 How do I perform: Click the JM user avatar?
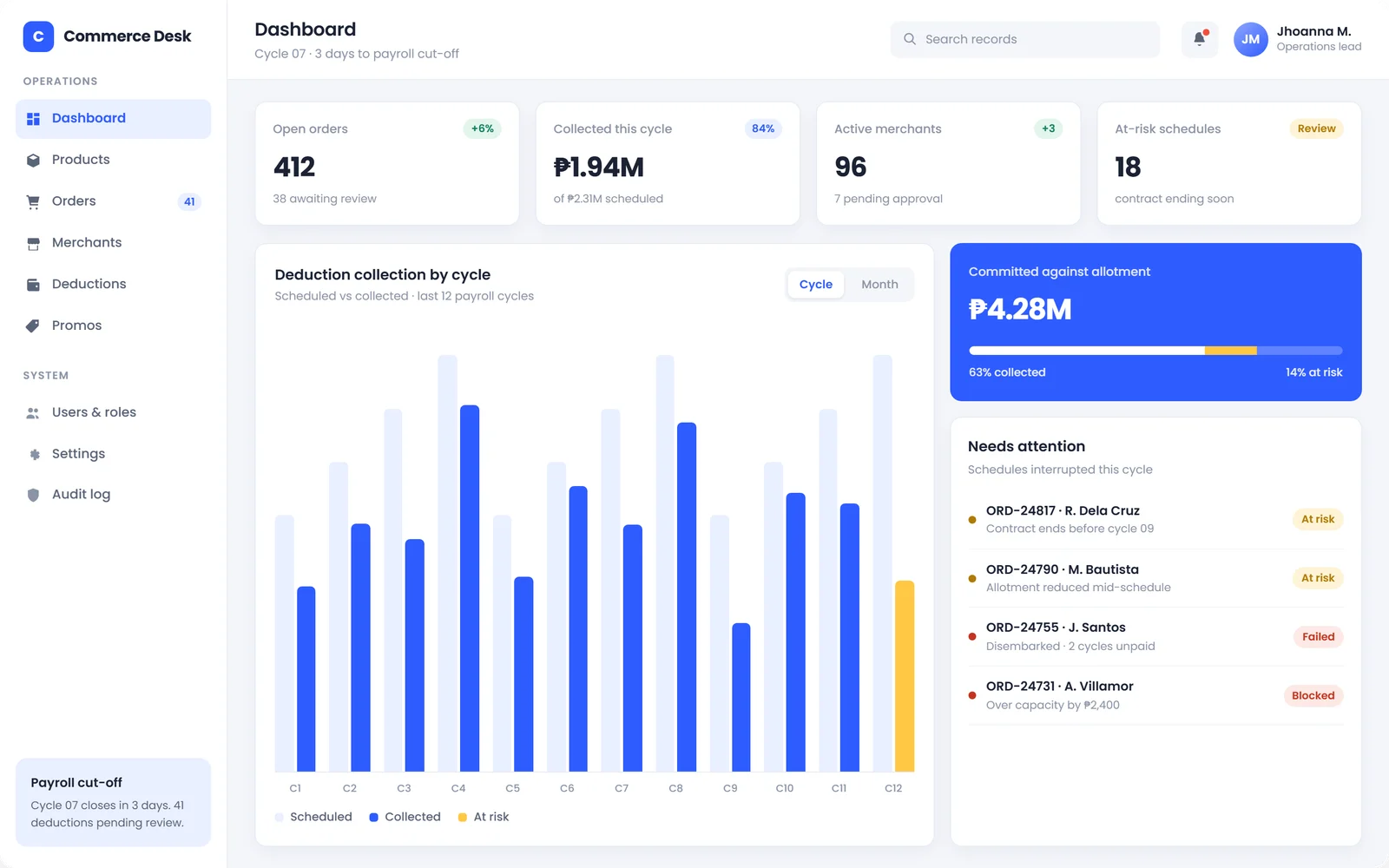1251,39
